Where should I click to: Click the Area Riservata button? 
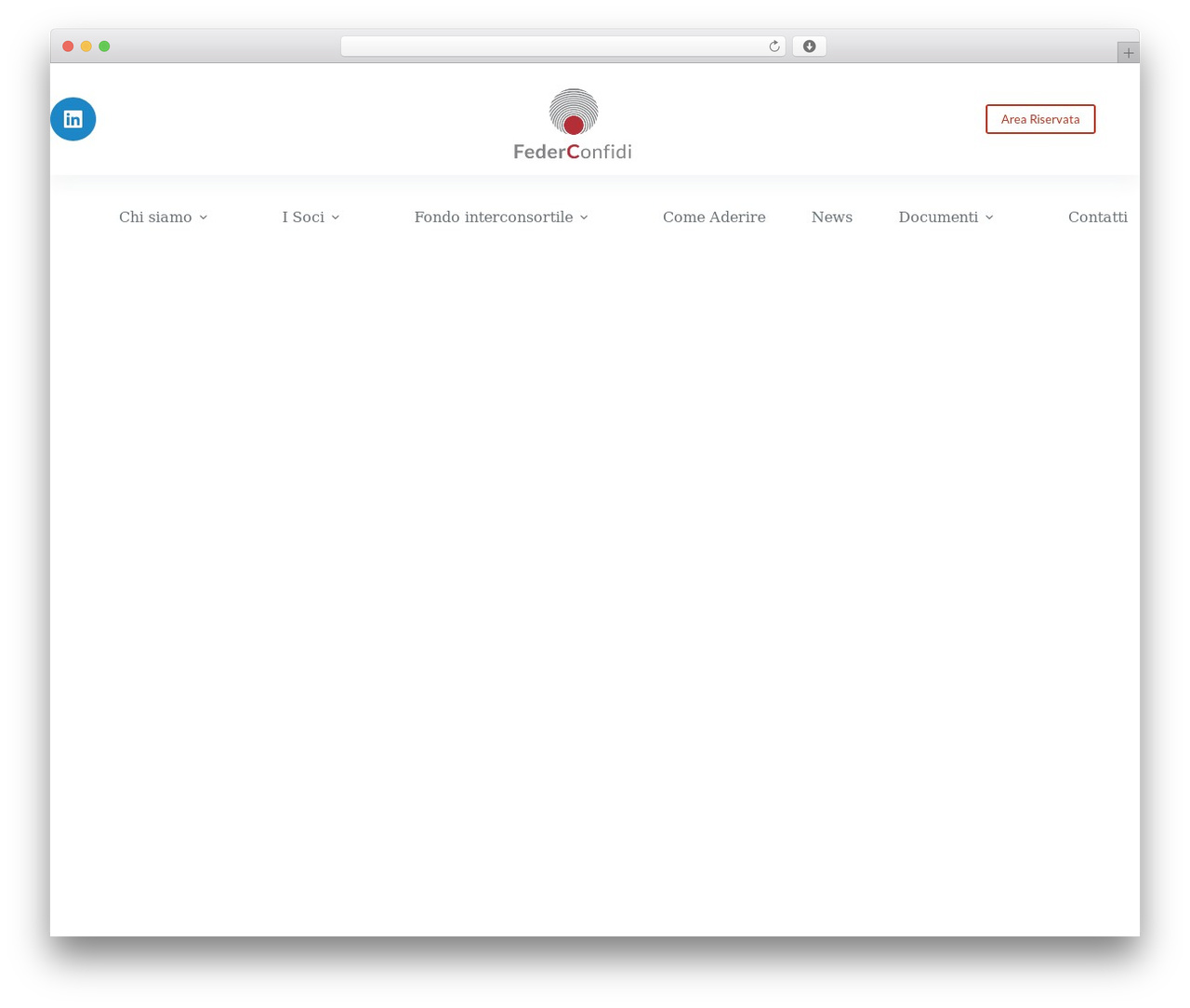coord(1040,119)
